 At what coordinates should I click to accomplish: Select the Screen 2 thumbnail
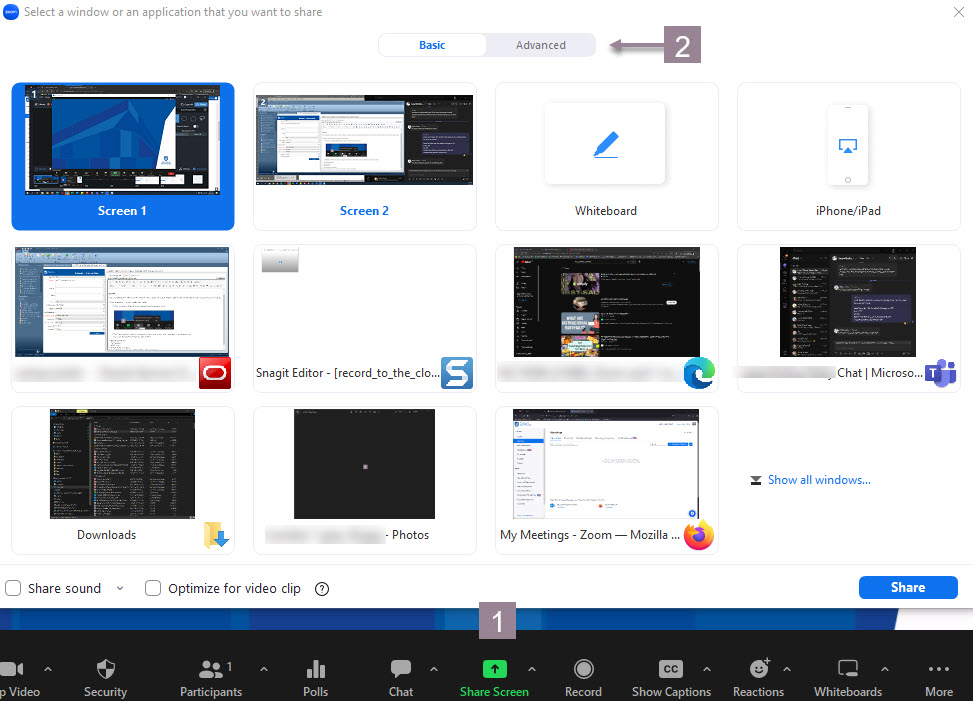[x=364, y=156]
